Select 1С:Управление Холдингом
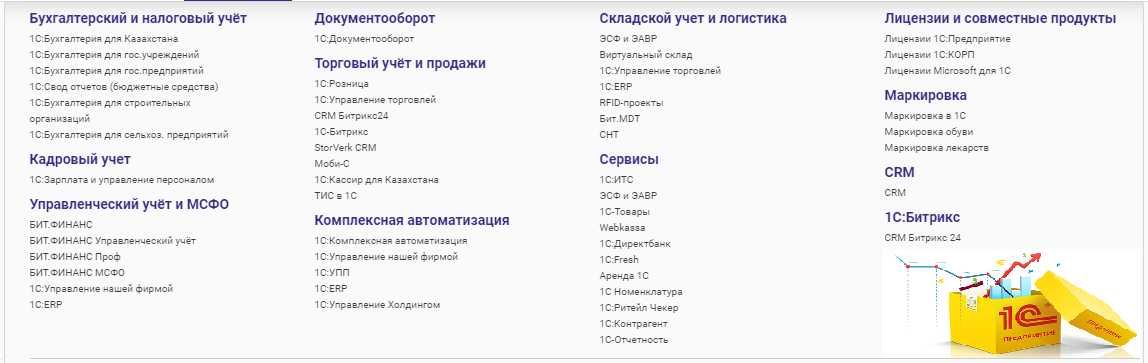The image size is (1148, 363). pyautogui.click(x=377, y=305)
